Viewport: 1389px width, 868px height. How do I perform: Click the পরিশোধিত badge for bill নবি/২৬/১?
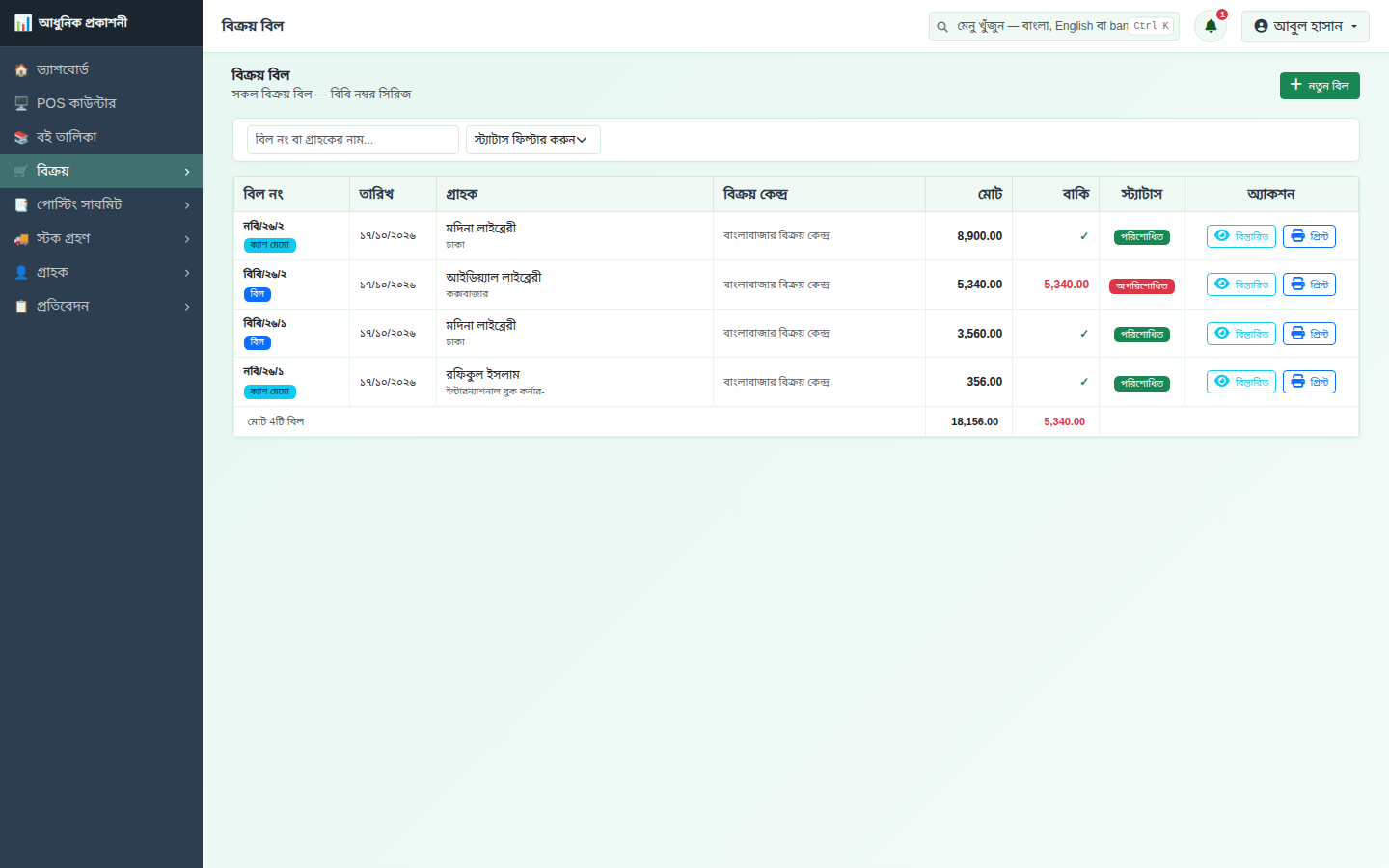[x=1142, y=384]
